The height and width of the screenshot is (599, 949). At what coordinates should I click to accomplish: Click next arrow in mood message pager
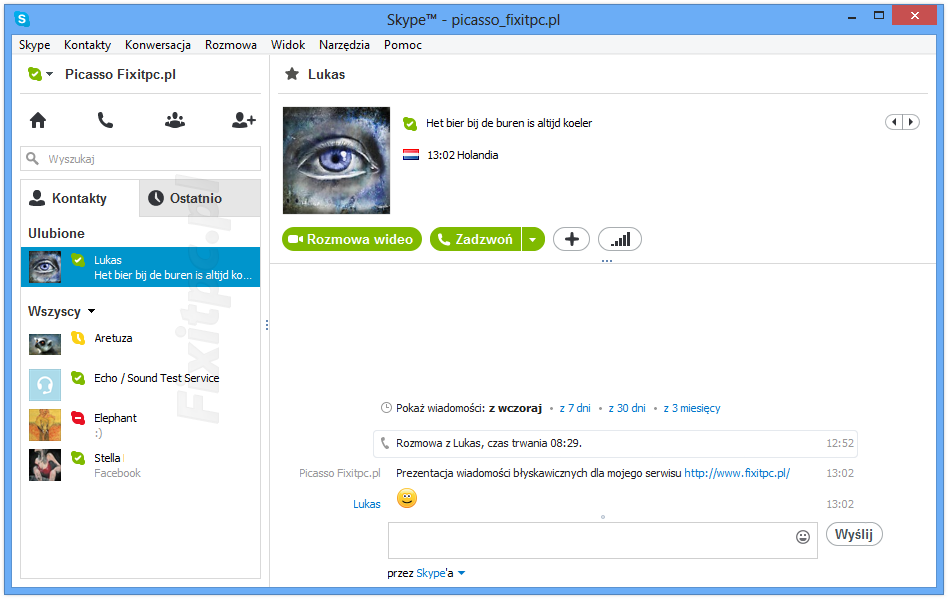(x=911, y=122)
